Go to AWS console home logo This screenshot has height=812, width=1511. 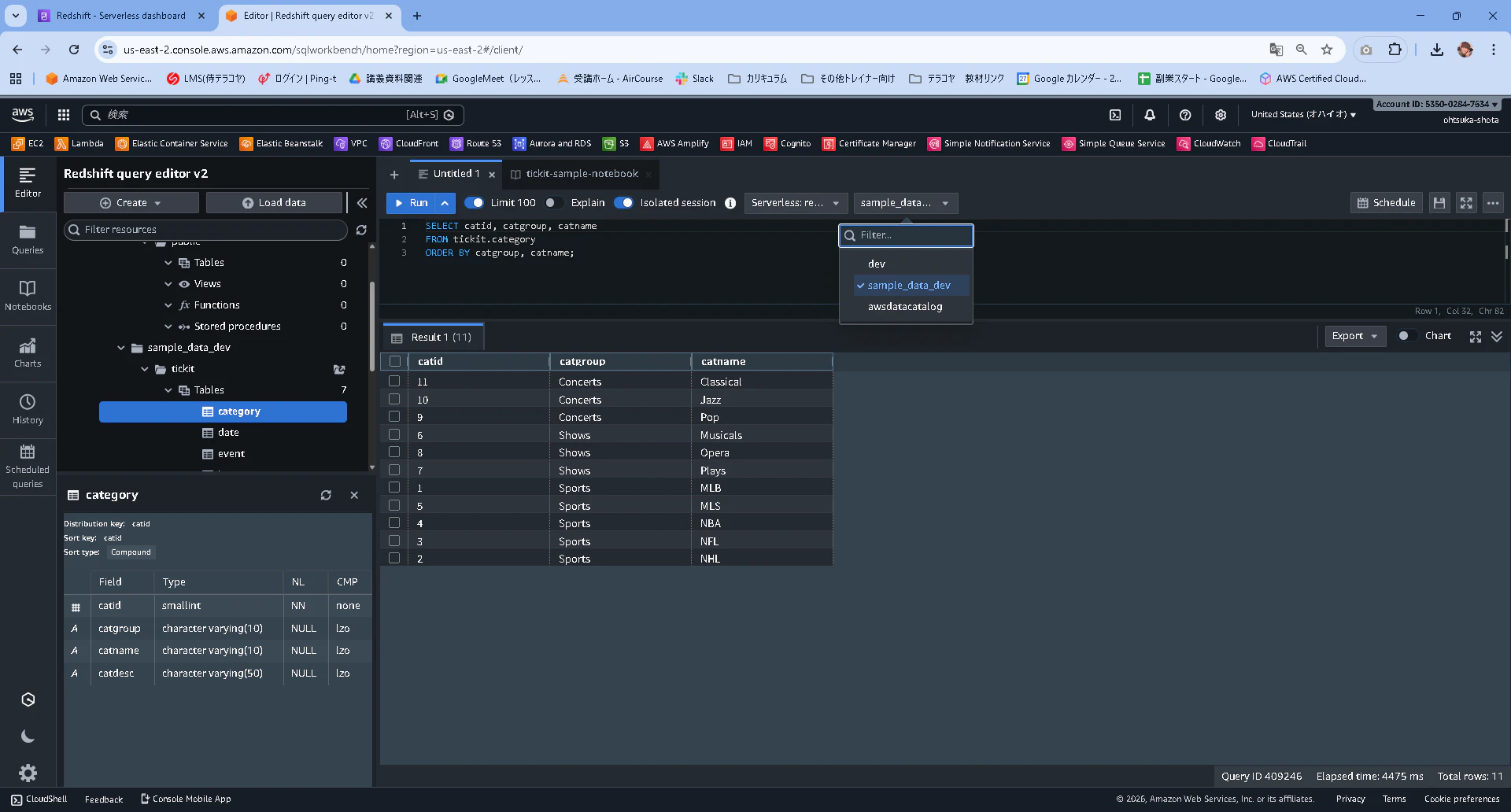(23, 115)
